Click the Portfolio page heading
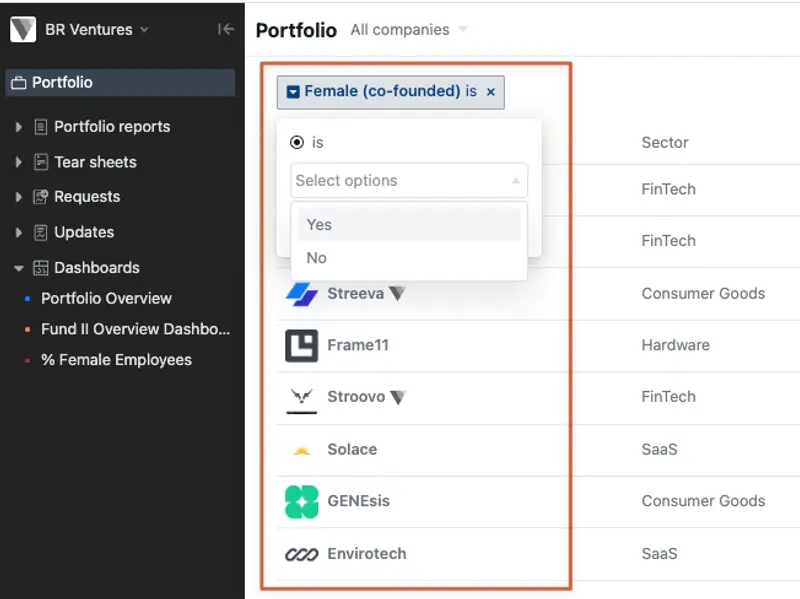The height and width of the screenshot is (599, 800). tap(296, 30)
